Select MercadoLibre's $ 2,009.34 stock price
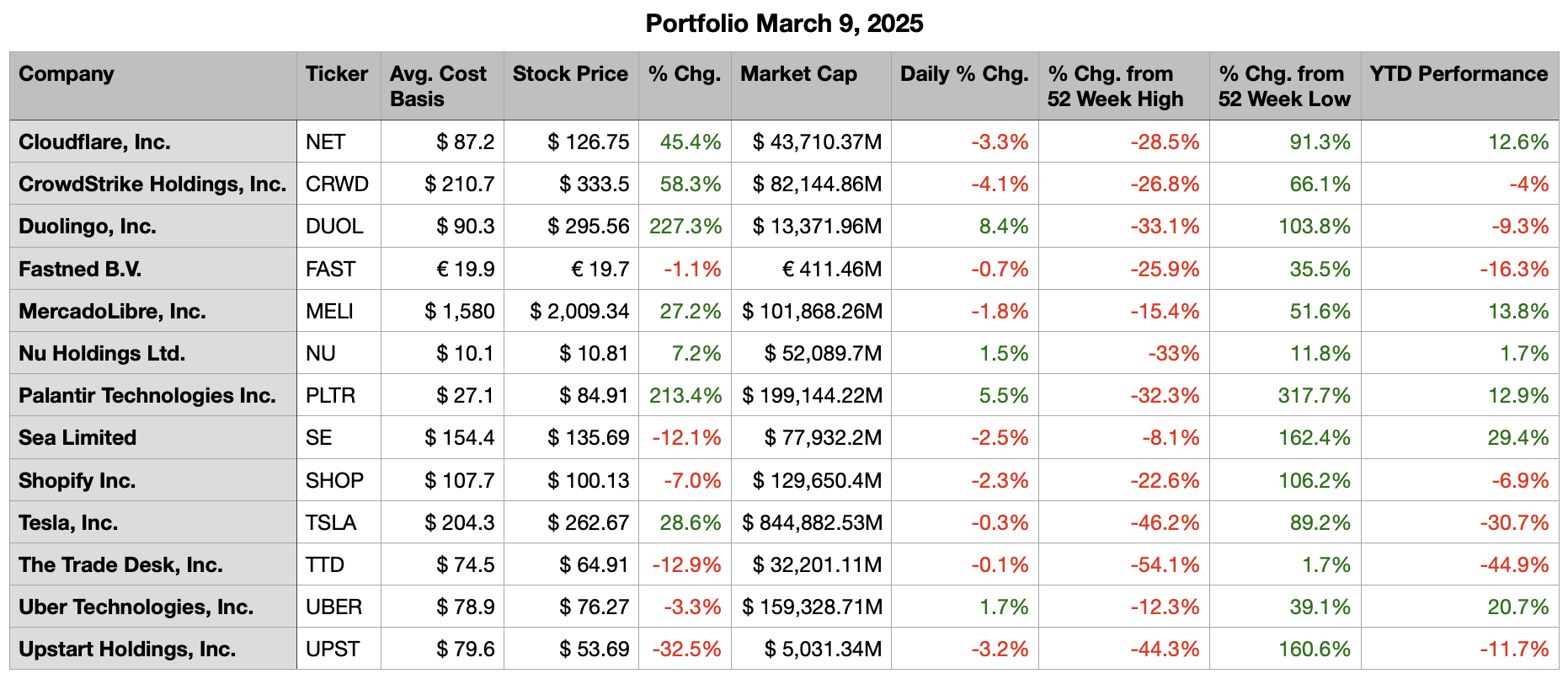 point(579,312)
